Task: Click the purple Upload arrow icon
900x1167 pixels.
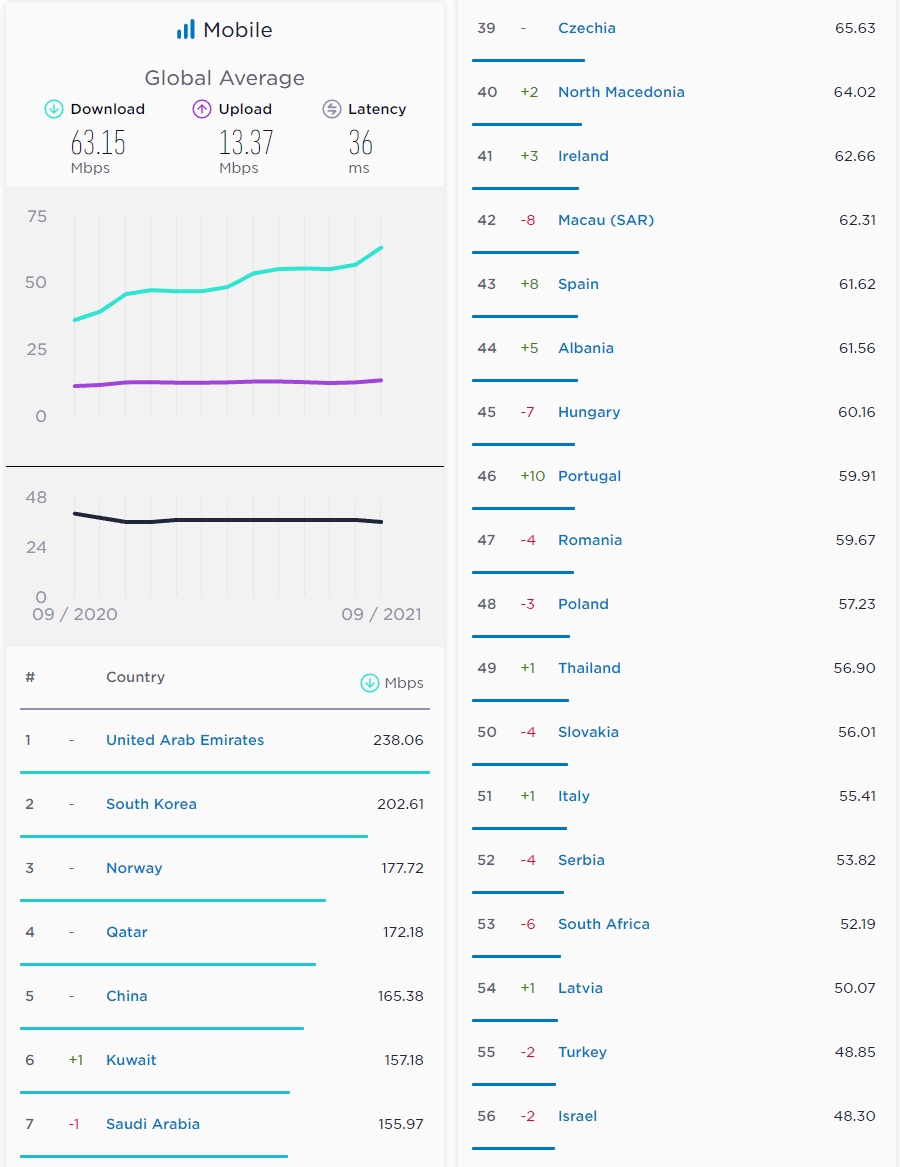Action: point(202,109)
